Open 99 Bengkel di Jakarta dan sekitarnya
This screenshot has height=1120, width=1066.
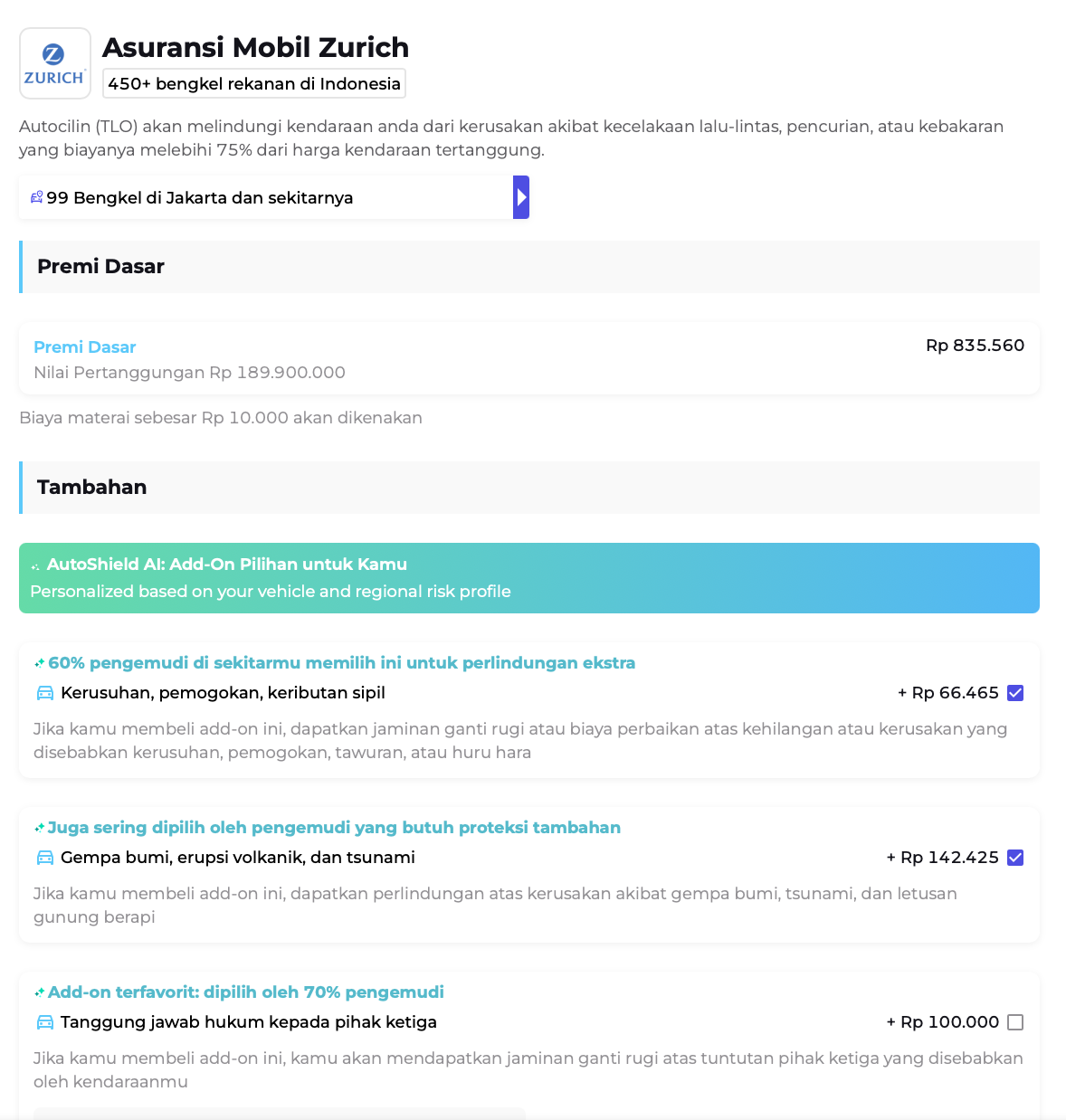(x=200, y=198)
